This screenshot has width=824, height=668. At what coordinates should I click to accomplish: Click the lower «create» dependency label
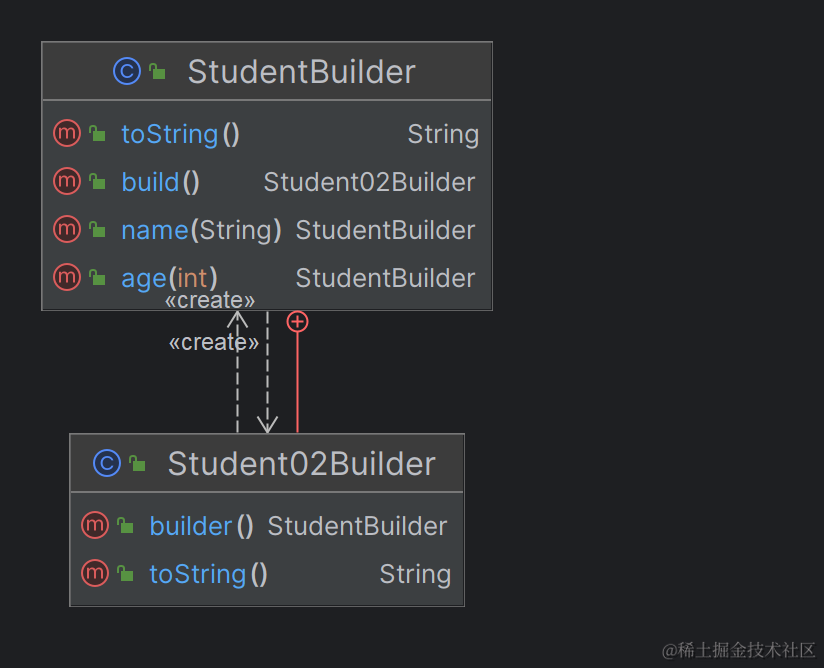click(213, 343)
